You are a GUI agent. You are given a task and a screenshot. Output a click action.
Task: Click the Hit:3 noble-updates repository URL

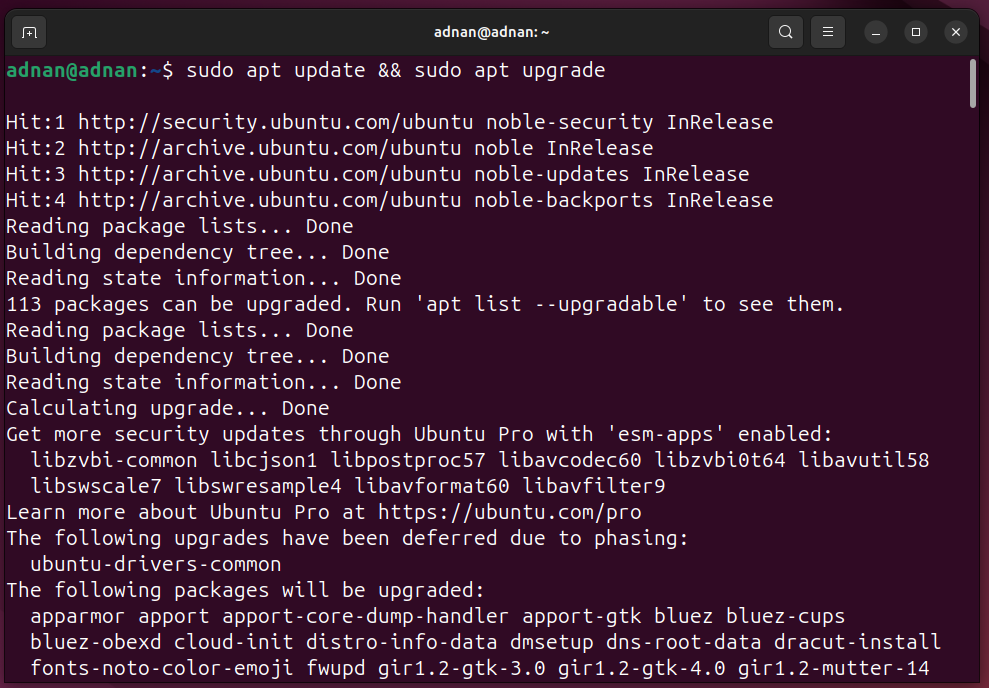(269, 174)
